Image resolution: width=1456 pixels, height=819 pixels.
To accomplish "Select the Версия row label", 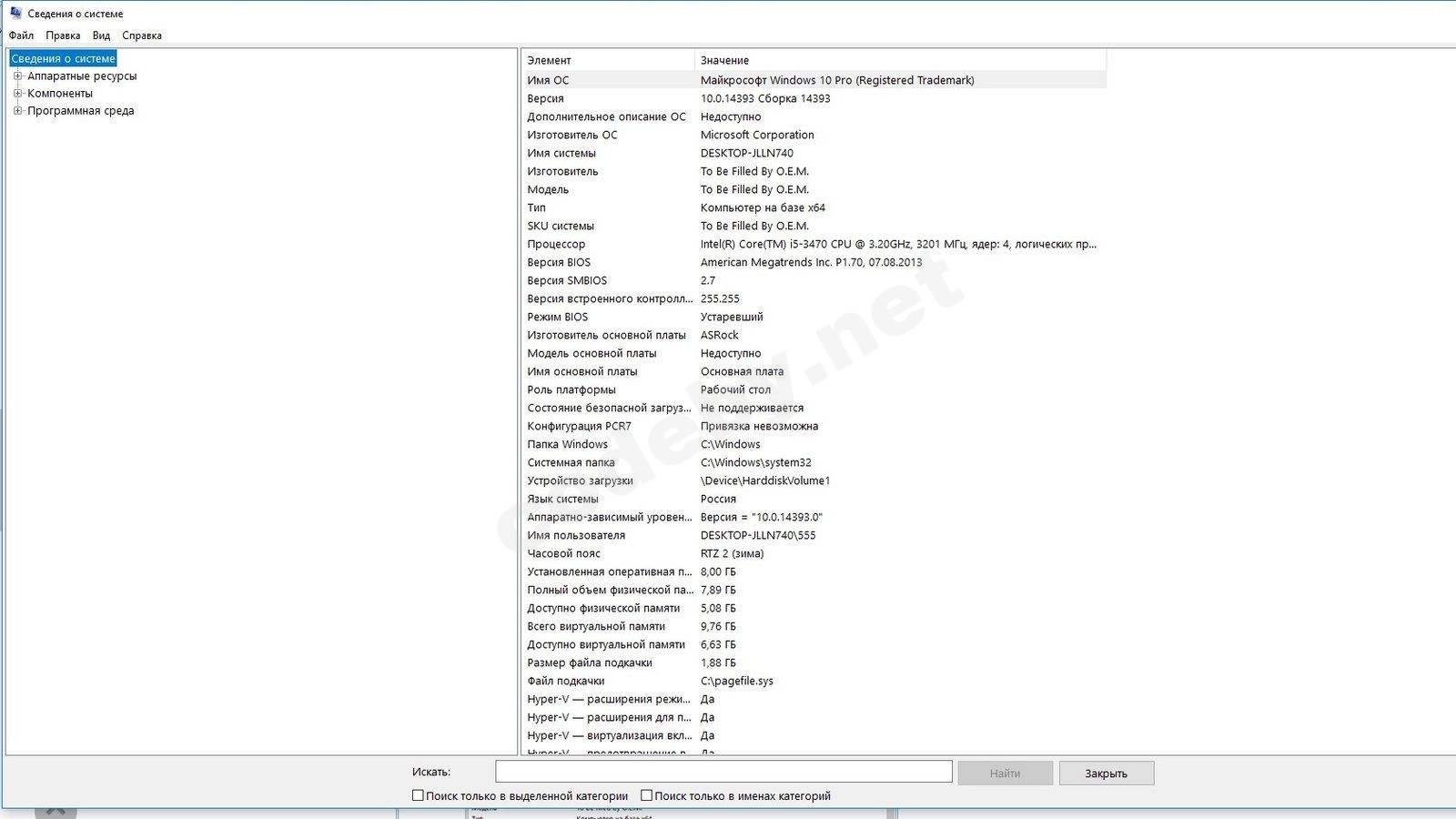I will (x=545, y=98).
